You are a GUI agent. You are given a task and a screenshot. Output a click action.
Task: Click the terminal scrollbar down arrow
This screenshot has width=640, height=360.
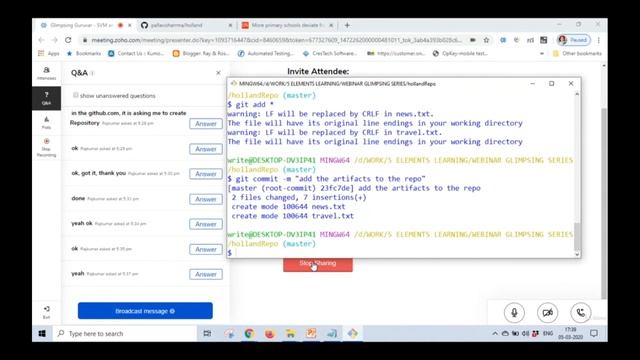coord(577,254)
